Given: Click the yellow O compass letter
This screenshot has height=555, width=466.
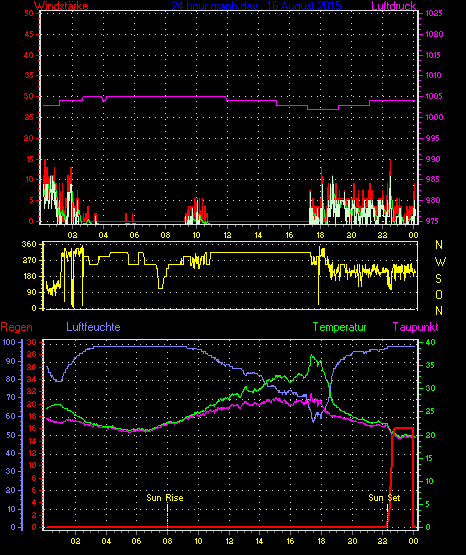Looking at the screenshot, I should click(x=439, y=294).
